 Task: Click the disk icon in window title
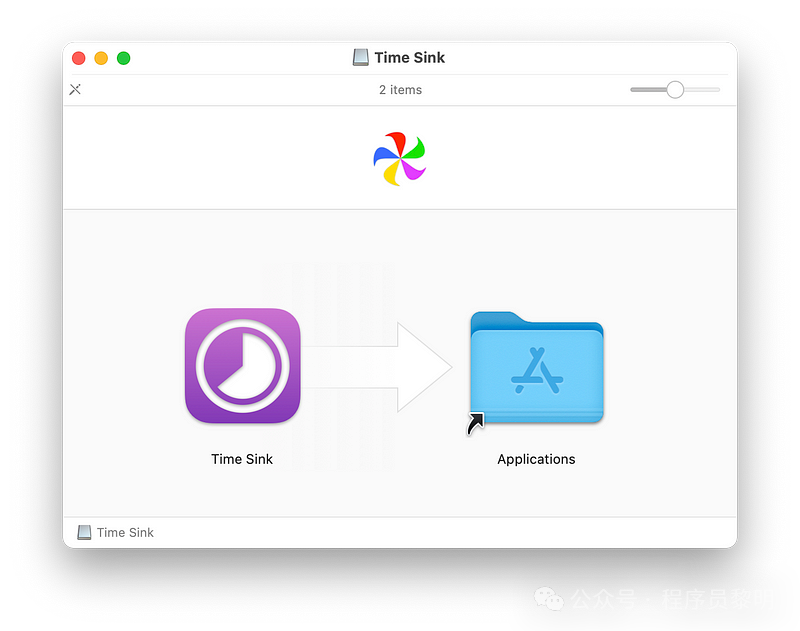[x=361, y=58]
